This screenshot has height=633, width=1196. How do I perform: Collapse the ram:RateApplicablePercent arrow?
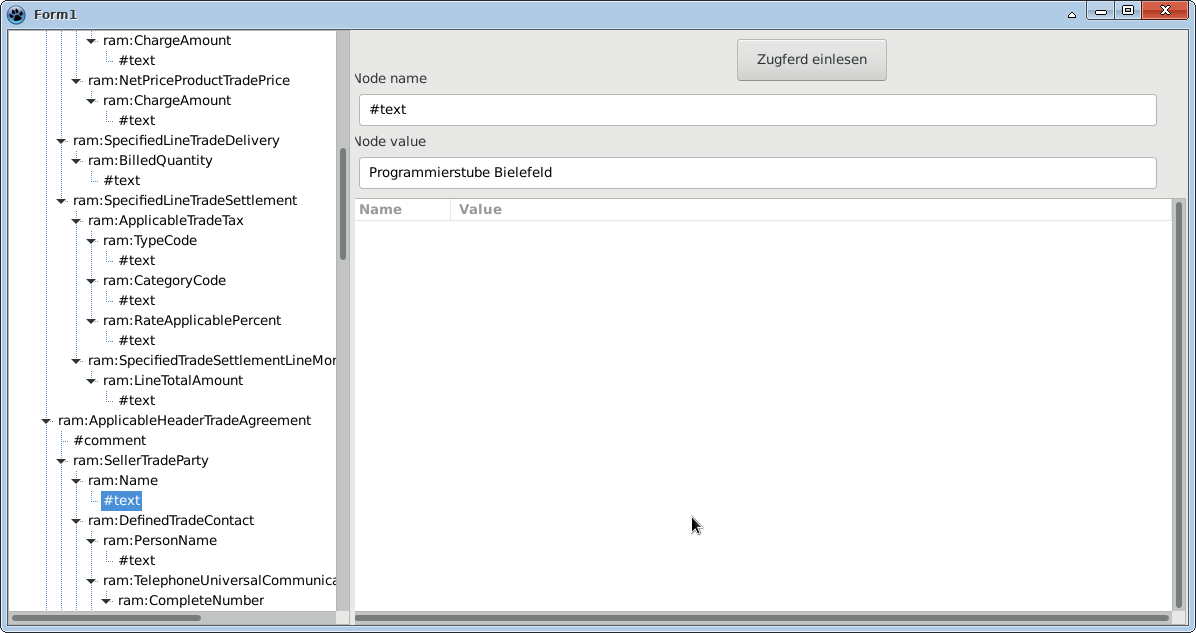pyautogui.click(x=92, y=321)
